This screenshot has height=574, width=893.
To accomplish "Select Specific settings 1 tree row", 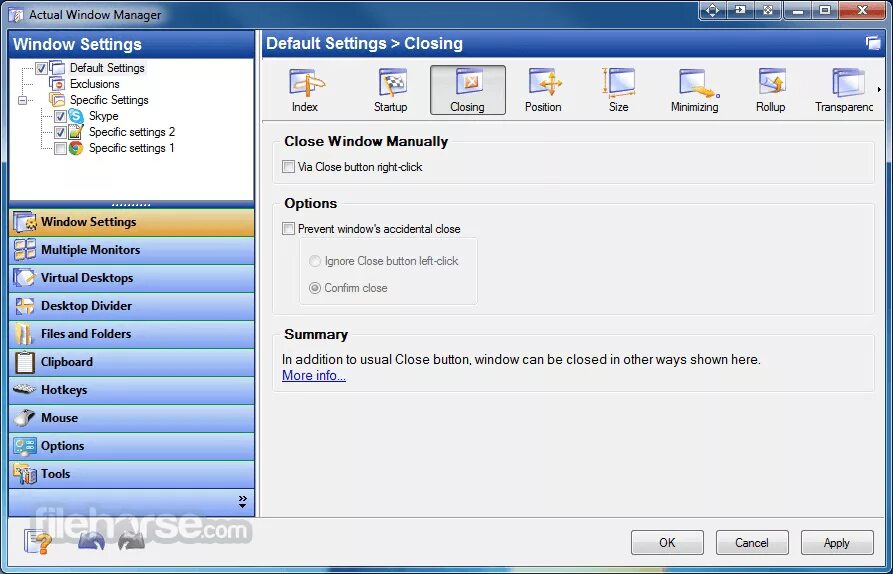I will click(131, 148).
